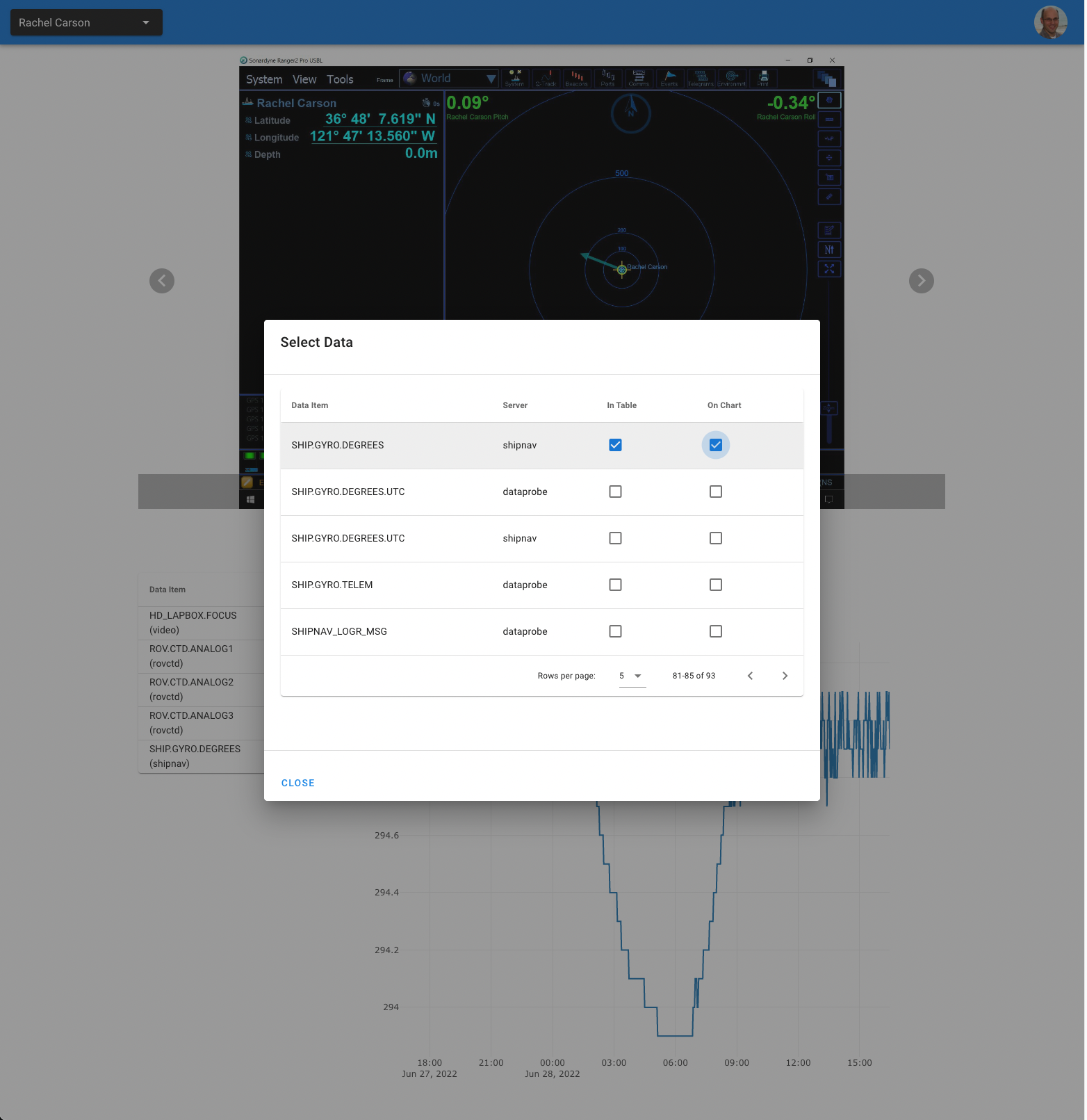Go to previous page of data items

tap(750, 676)
